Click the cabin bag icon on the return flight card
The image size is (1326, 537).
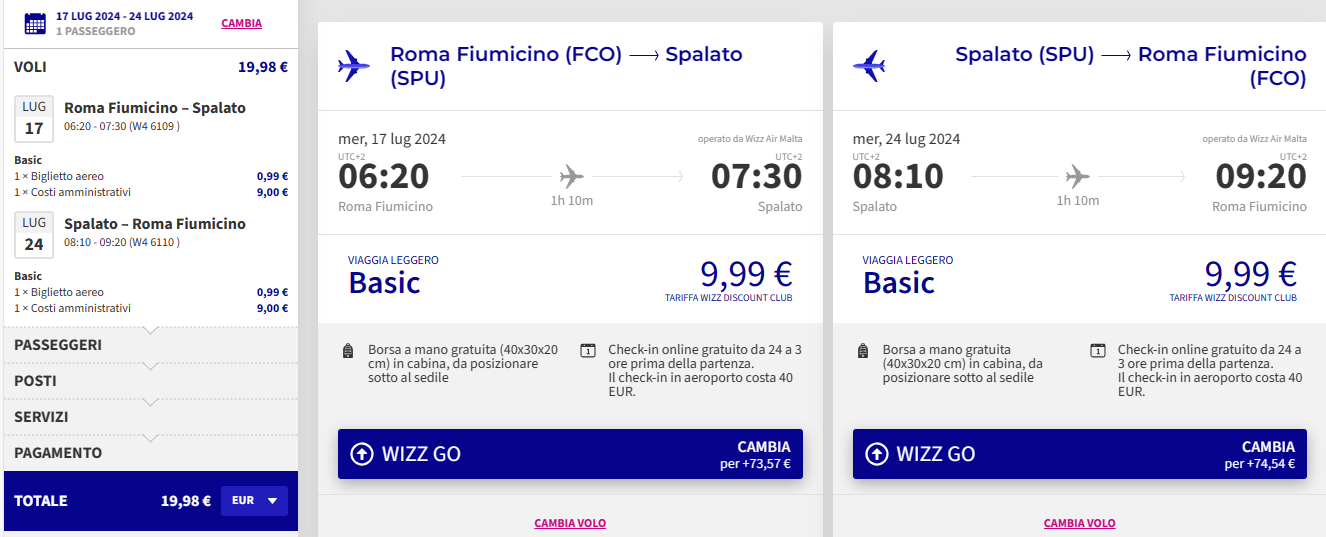[x=863, y=351]
